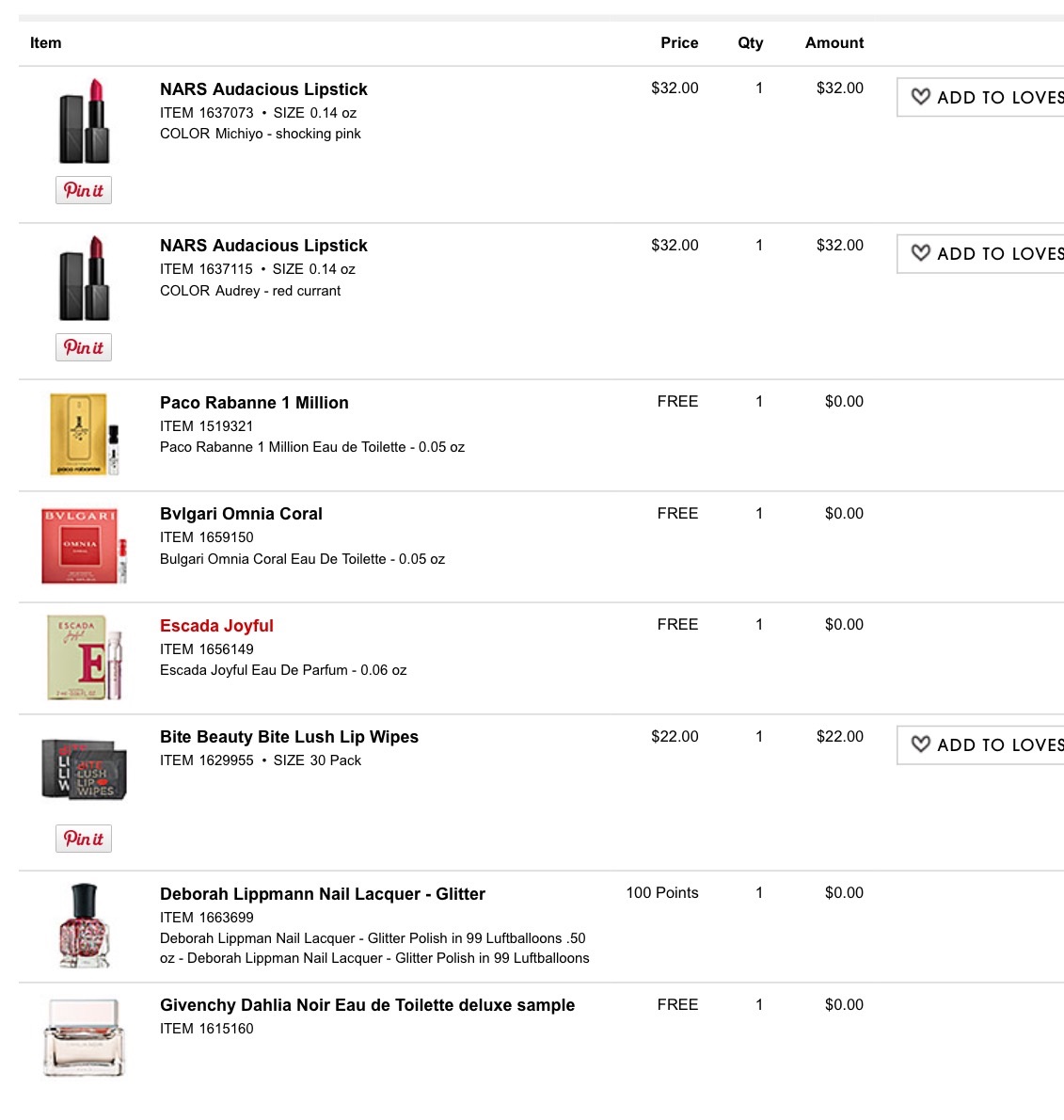Screen dimensions: 1064x1120
Task: Click Pin it under Bite Lip Wipes
Action: [x=84, y=839]
